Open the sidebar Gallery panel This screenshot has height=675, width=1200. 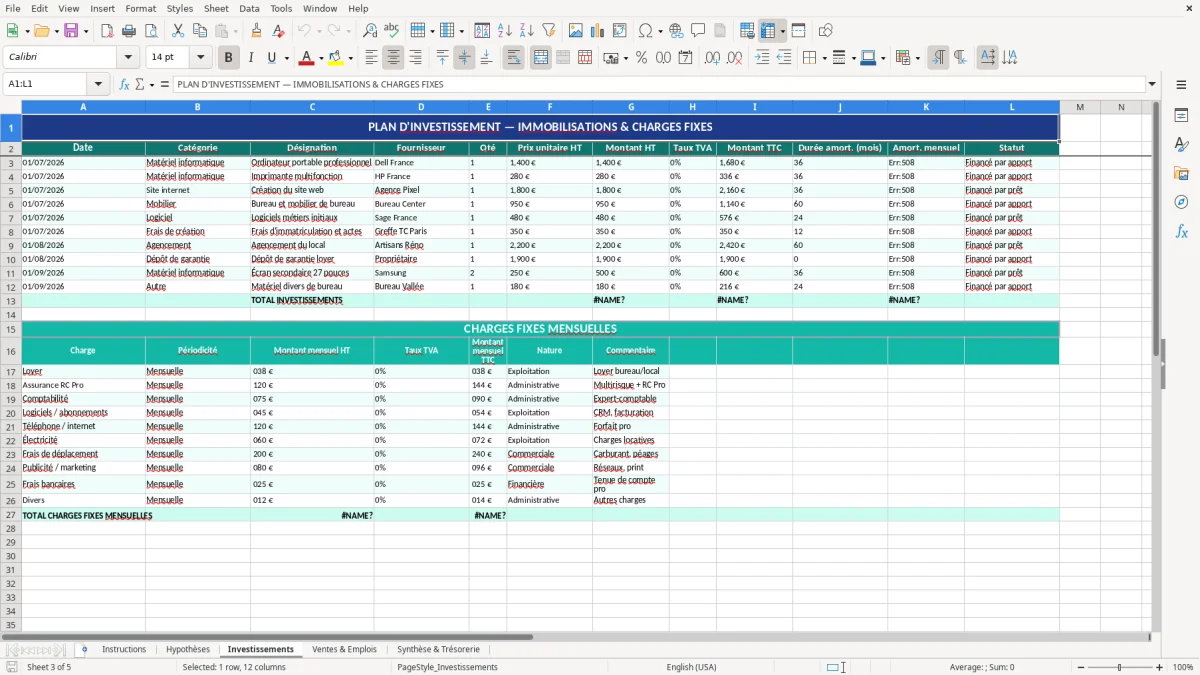1181,174
